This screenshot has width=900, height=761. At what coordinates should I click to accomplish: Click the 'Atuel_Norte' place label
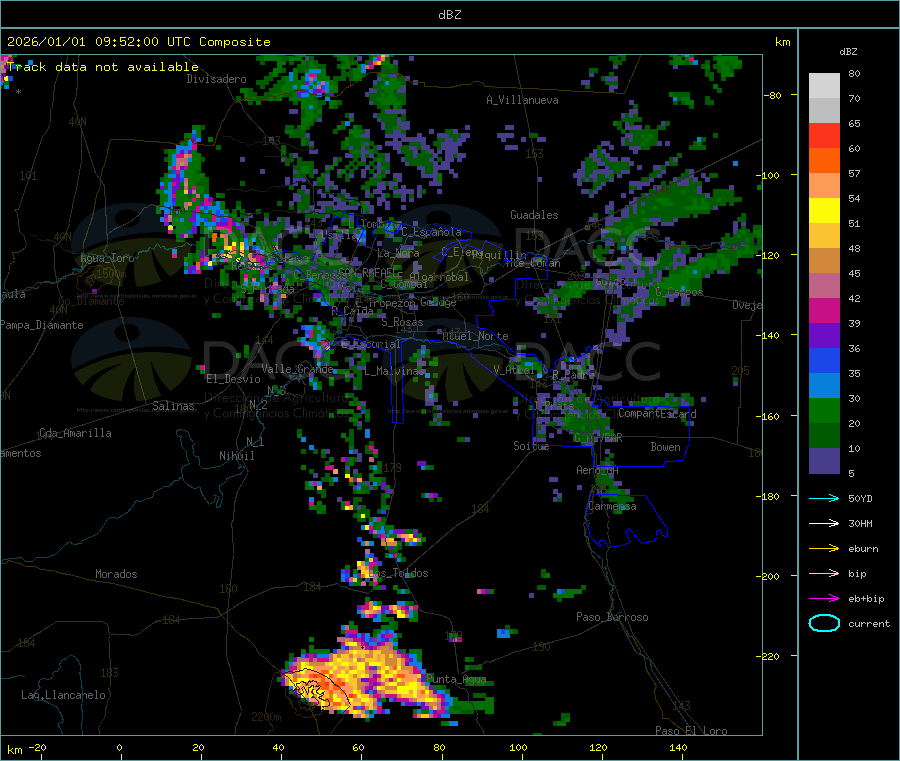pos(475,336)
